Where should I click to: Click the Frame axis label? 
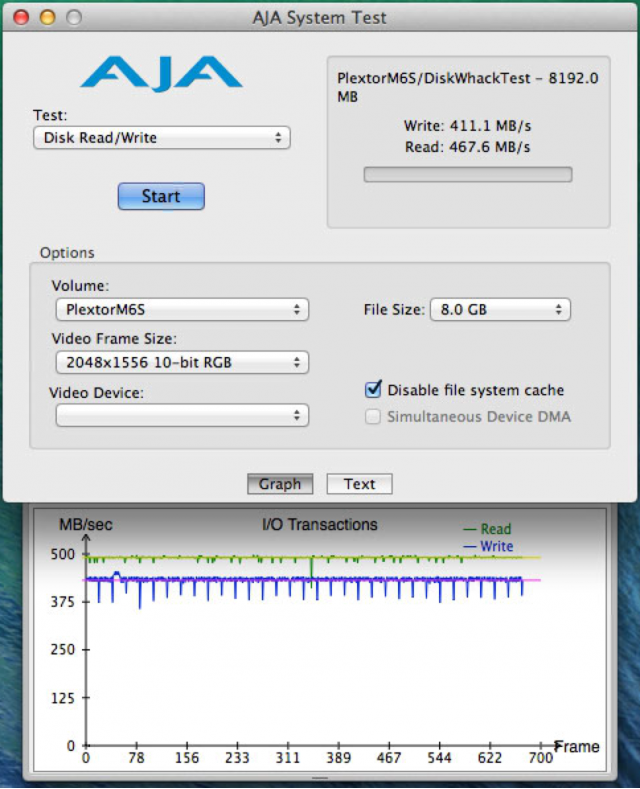click(577, 747)
